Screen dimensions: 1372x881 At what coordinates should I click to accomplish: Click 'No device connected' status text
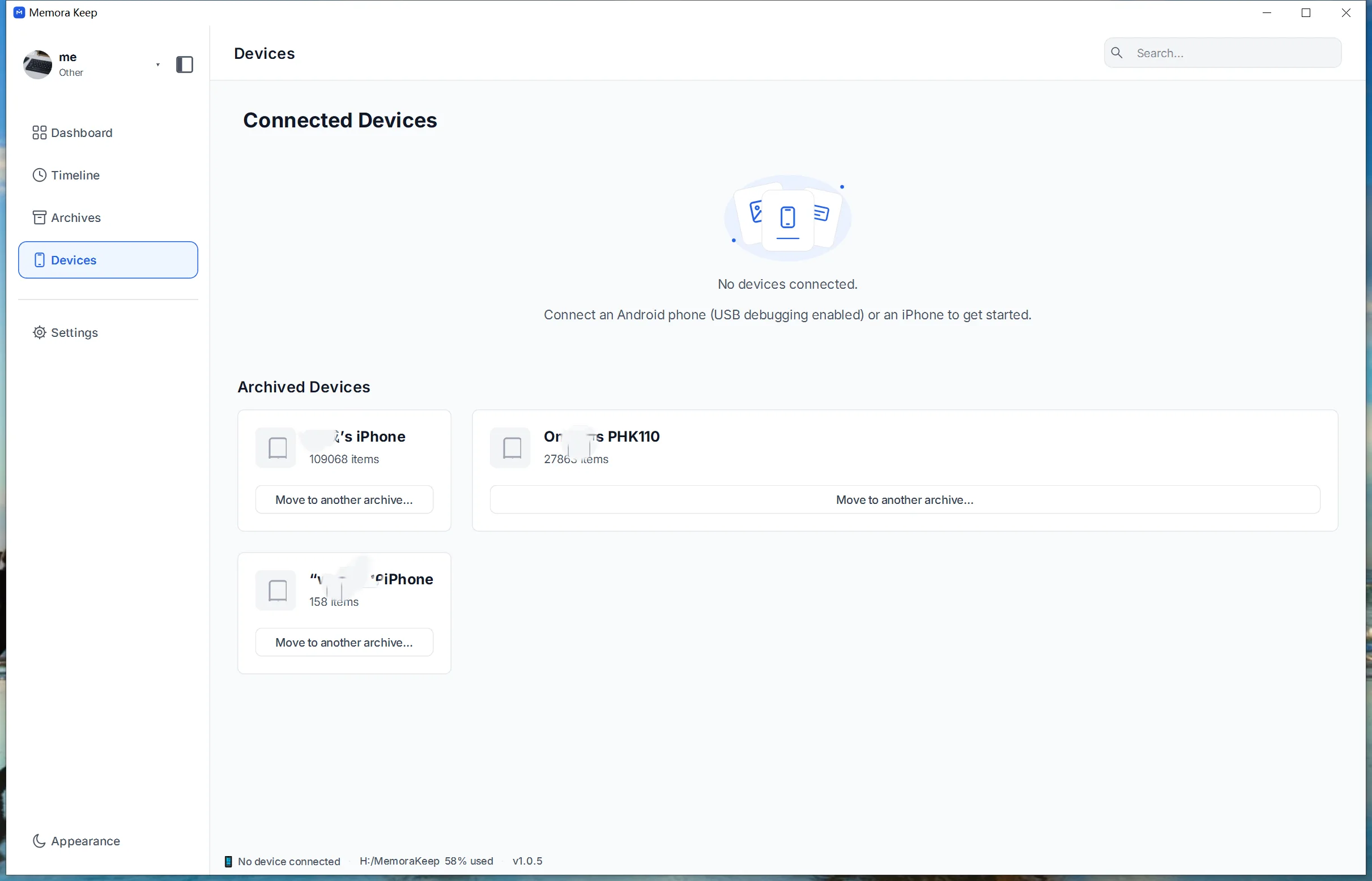(x=289, y=862)
